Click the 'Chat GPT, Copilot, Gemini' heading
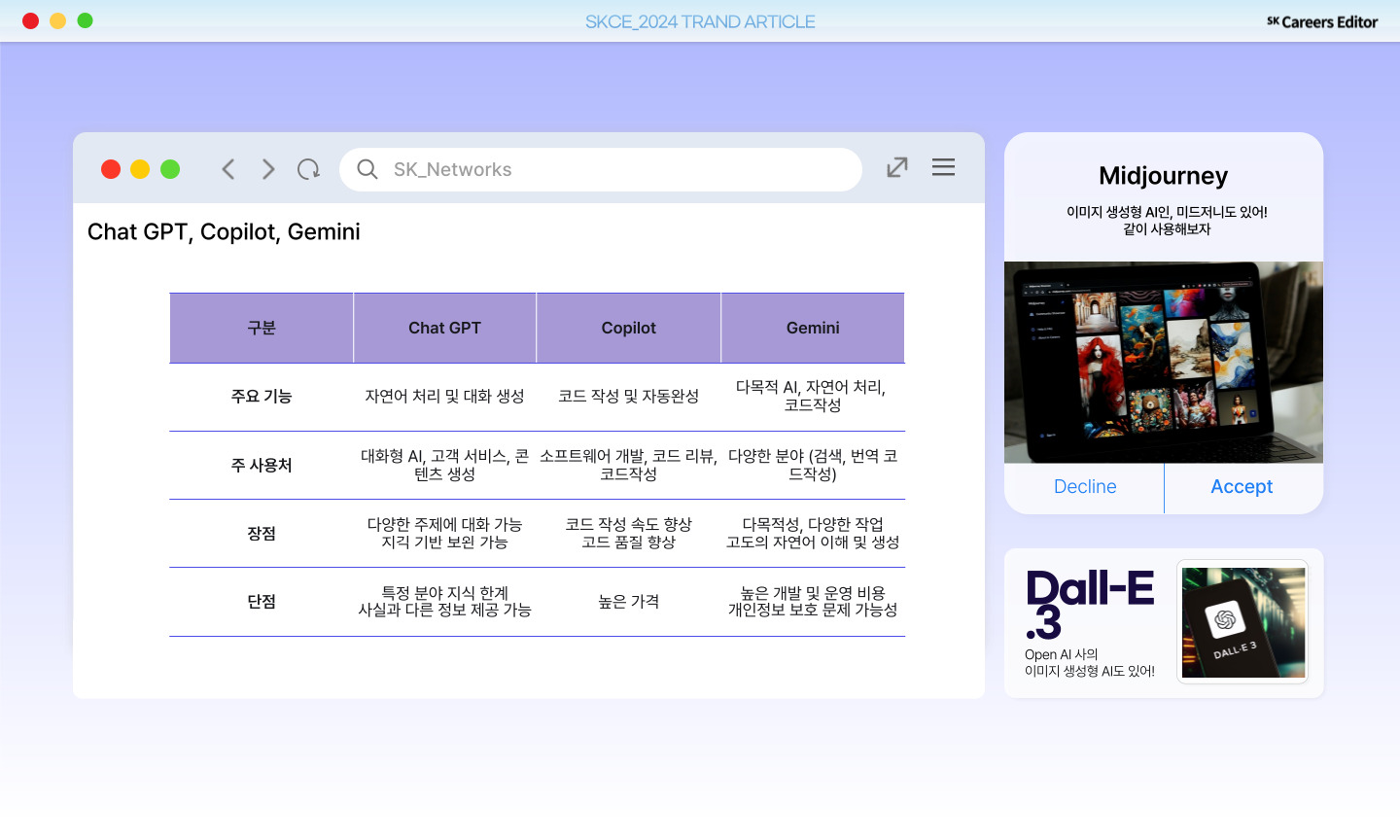This screenshot has height=840, width=1400. 224,232
